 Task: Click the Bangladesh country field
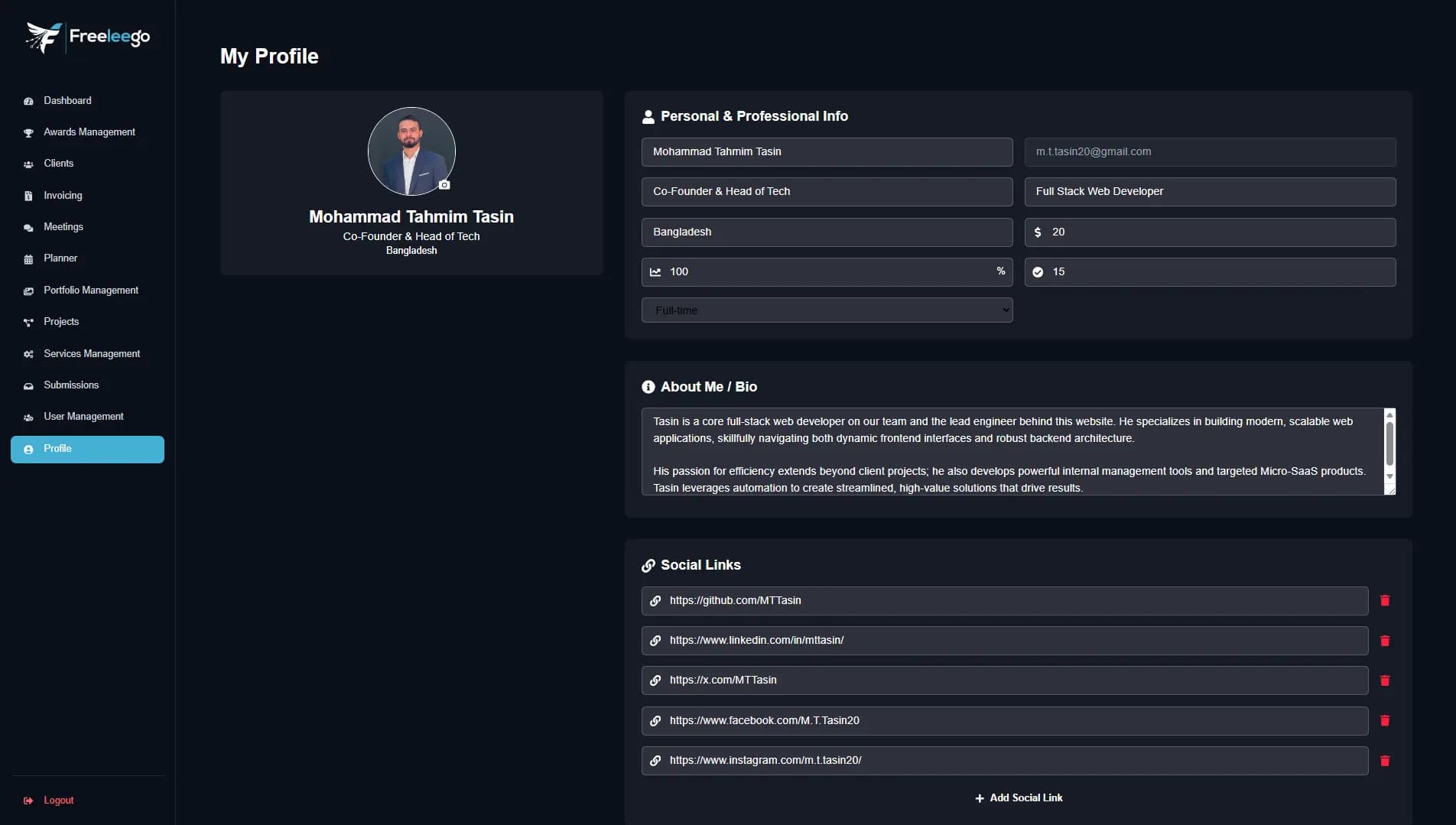pos(827,232)
